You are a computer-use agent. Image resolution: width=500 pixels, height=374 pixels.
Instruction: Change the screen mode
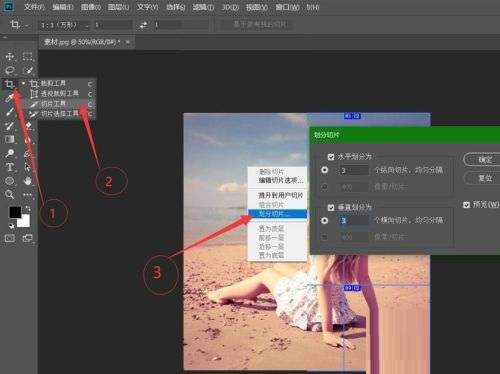click(27, 238)
